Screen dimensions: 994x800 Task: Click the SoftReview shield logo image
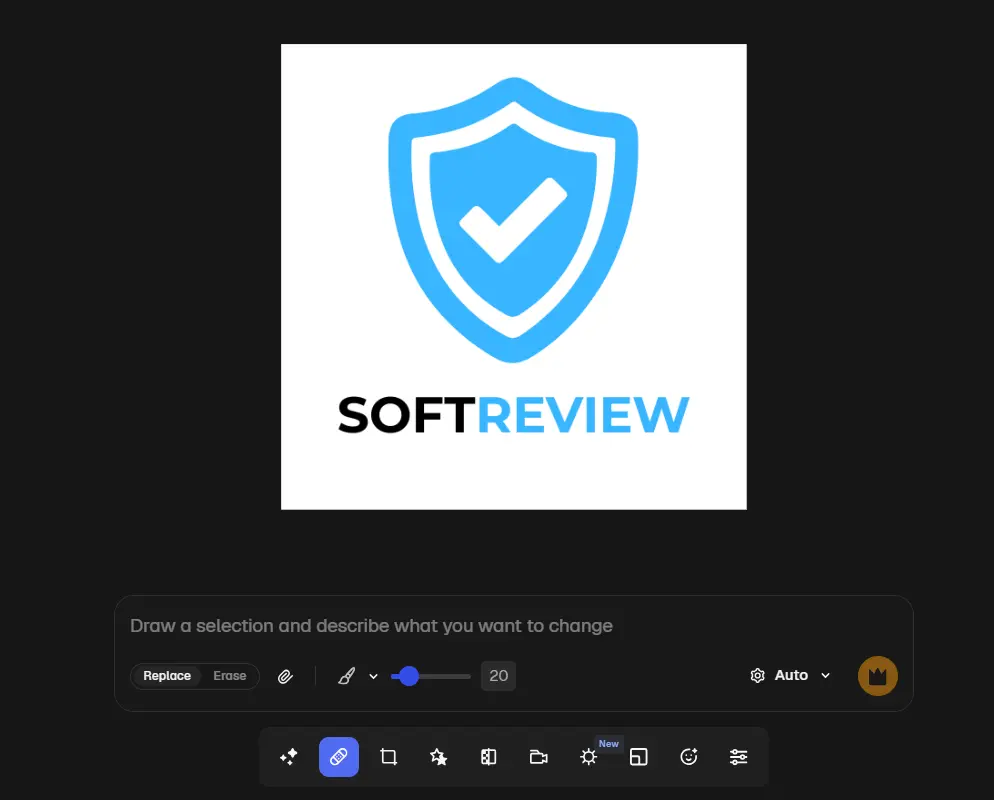click(x=513, y=276)
